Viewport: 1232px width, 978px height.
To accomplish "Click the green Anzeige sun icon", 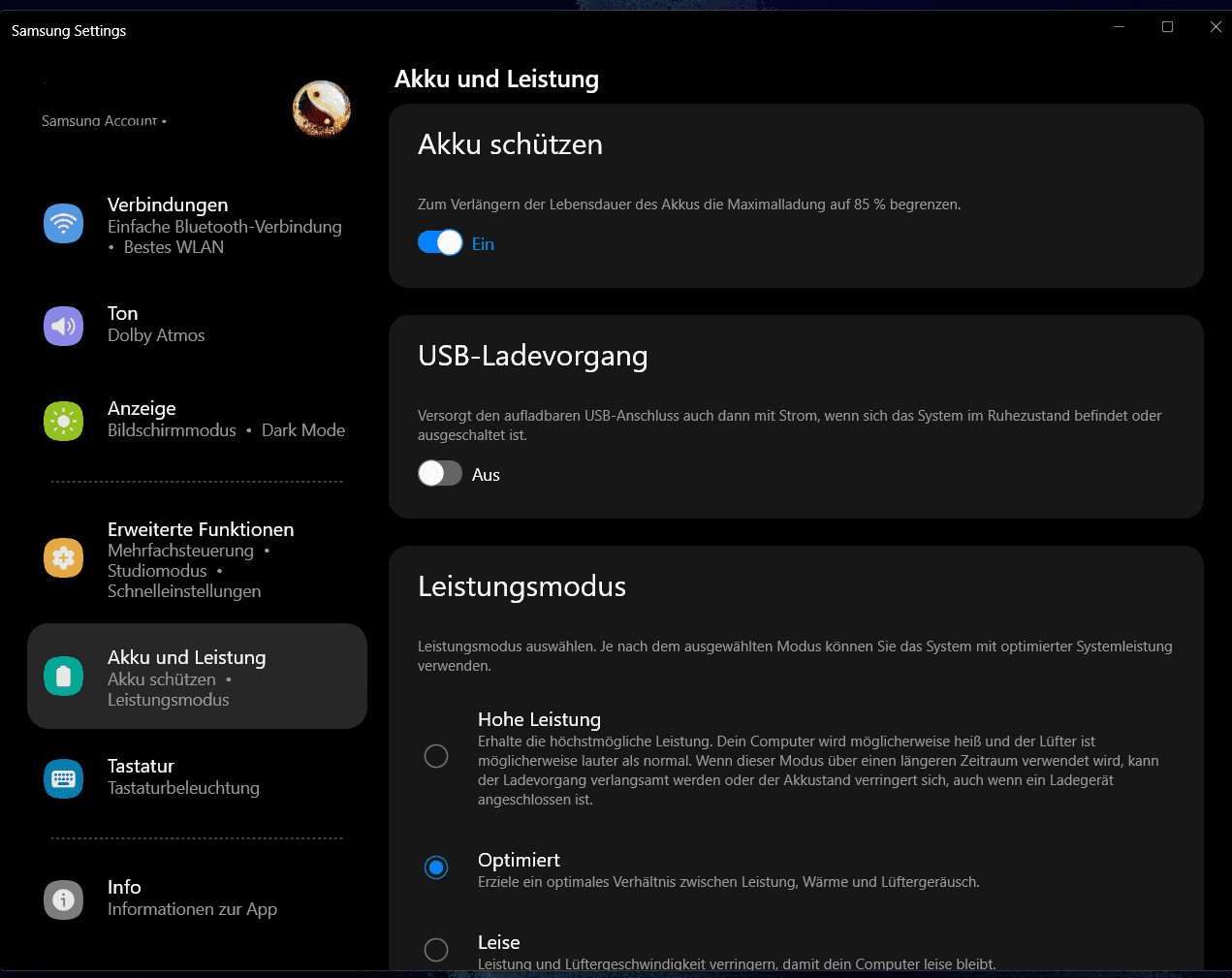I will (64, 421).
